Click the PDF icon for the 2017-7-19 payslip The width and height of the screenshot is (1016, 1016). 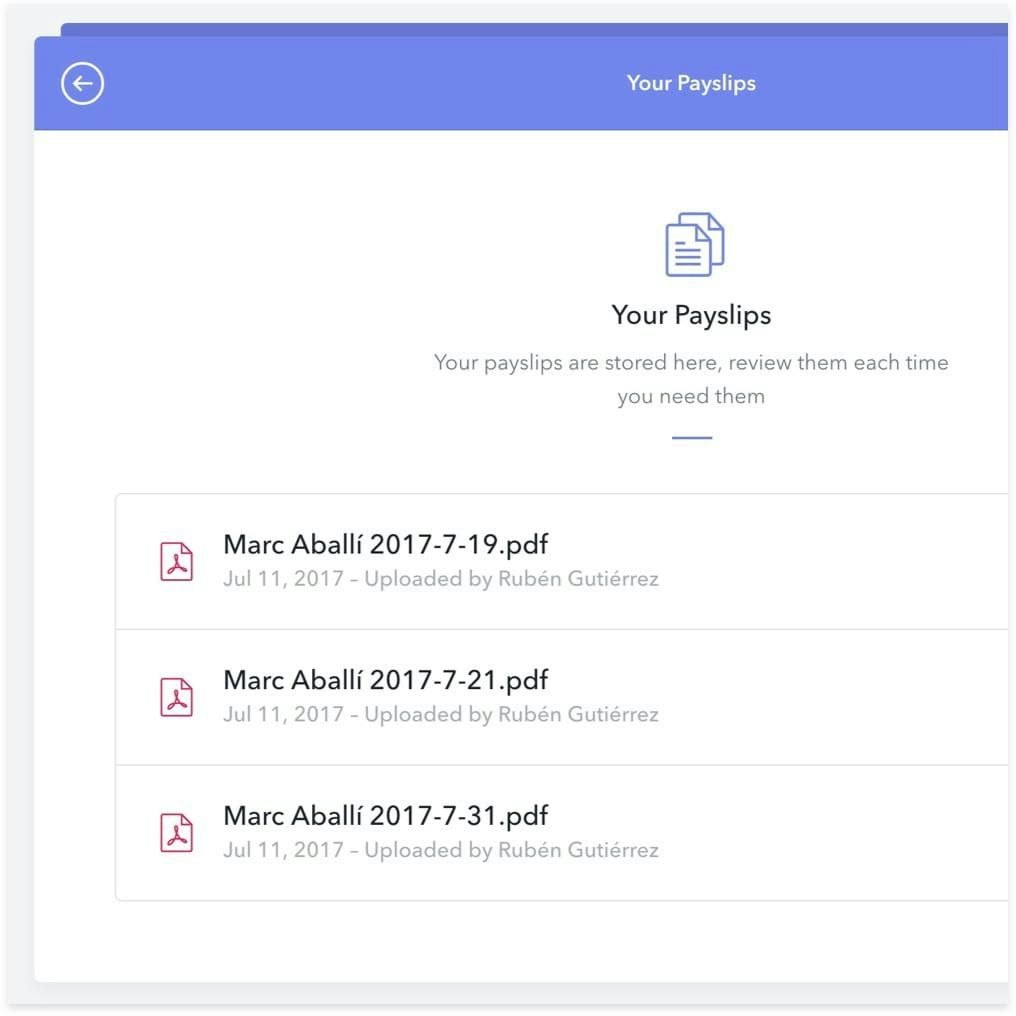click(177, 561)
